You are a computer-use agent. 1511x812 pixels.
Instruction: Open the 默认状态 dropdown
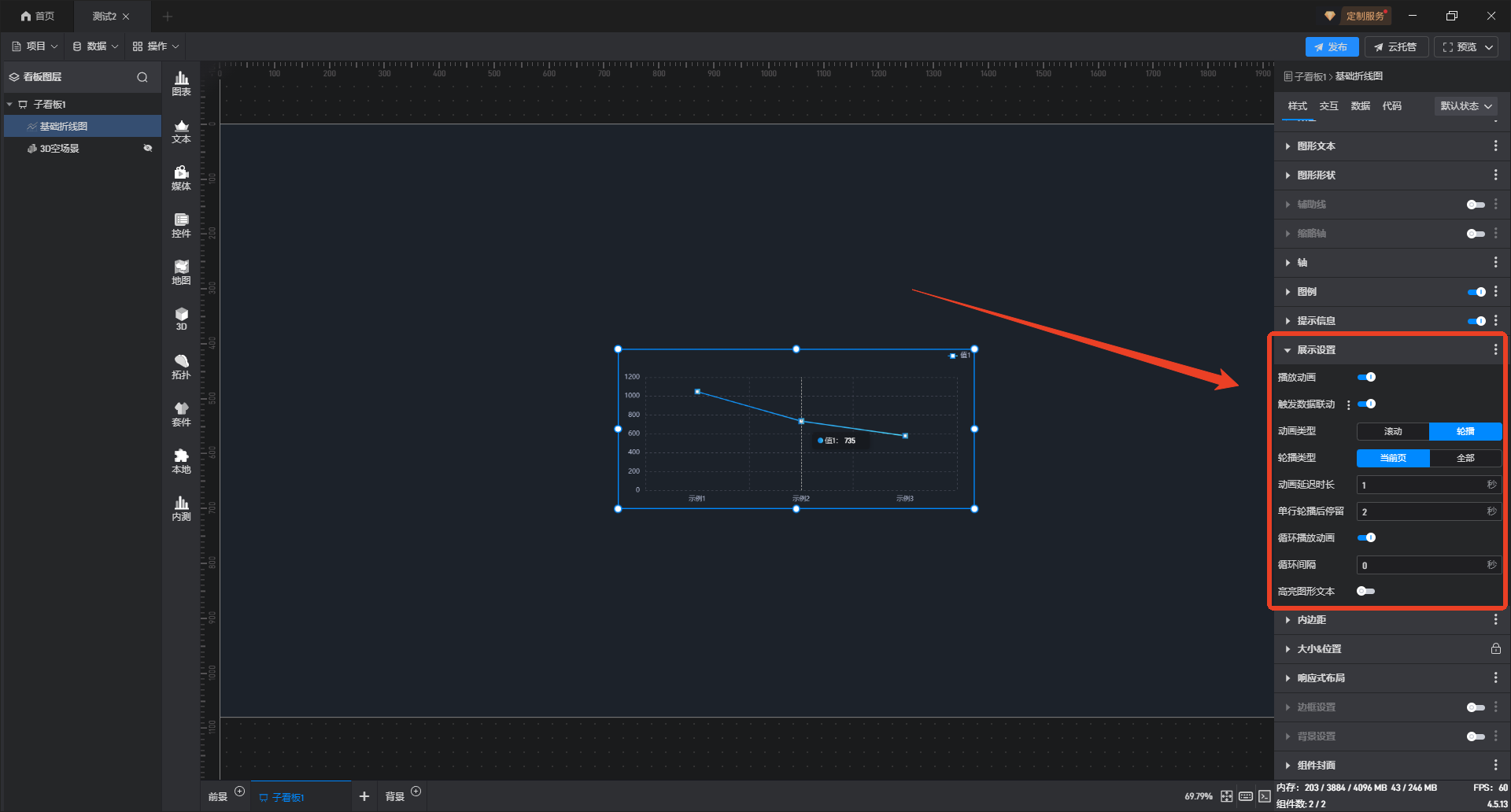click(1465, 106)
